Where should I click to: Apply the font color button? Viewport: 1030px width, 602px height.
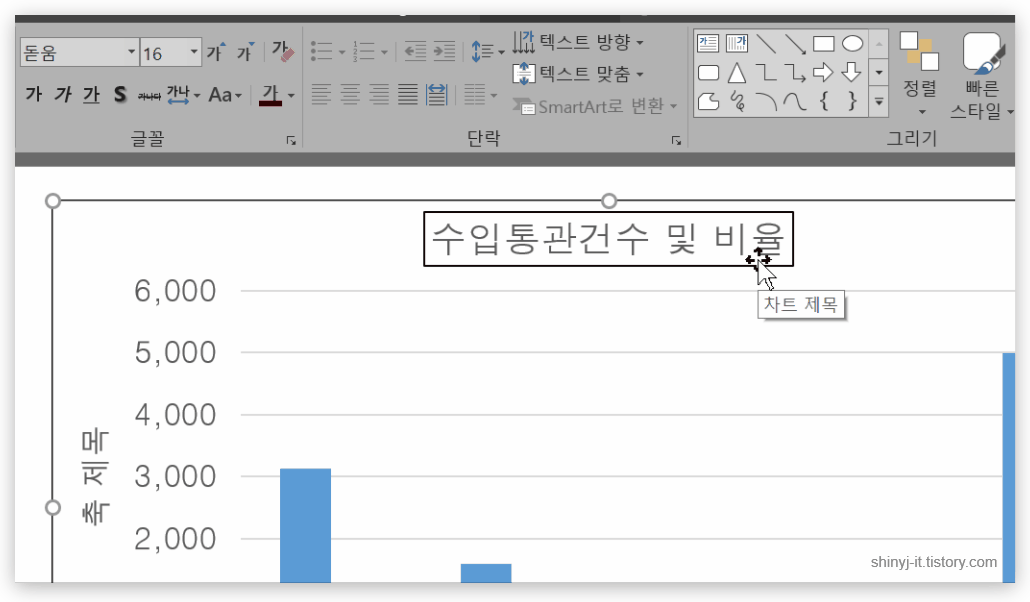271,96
